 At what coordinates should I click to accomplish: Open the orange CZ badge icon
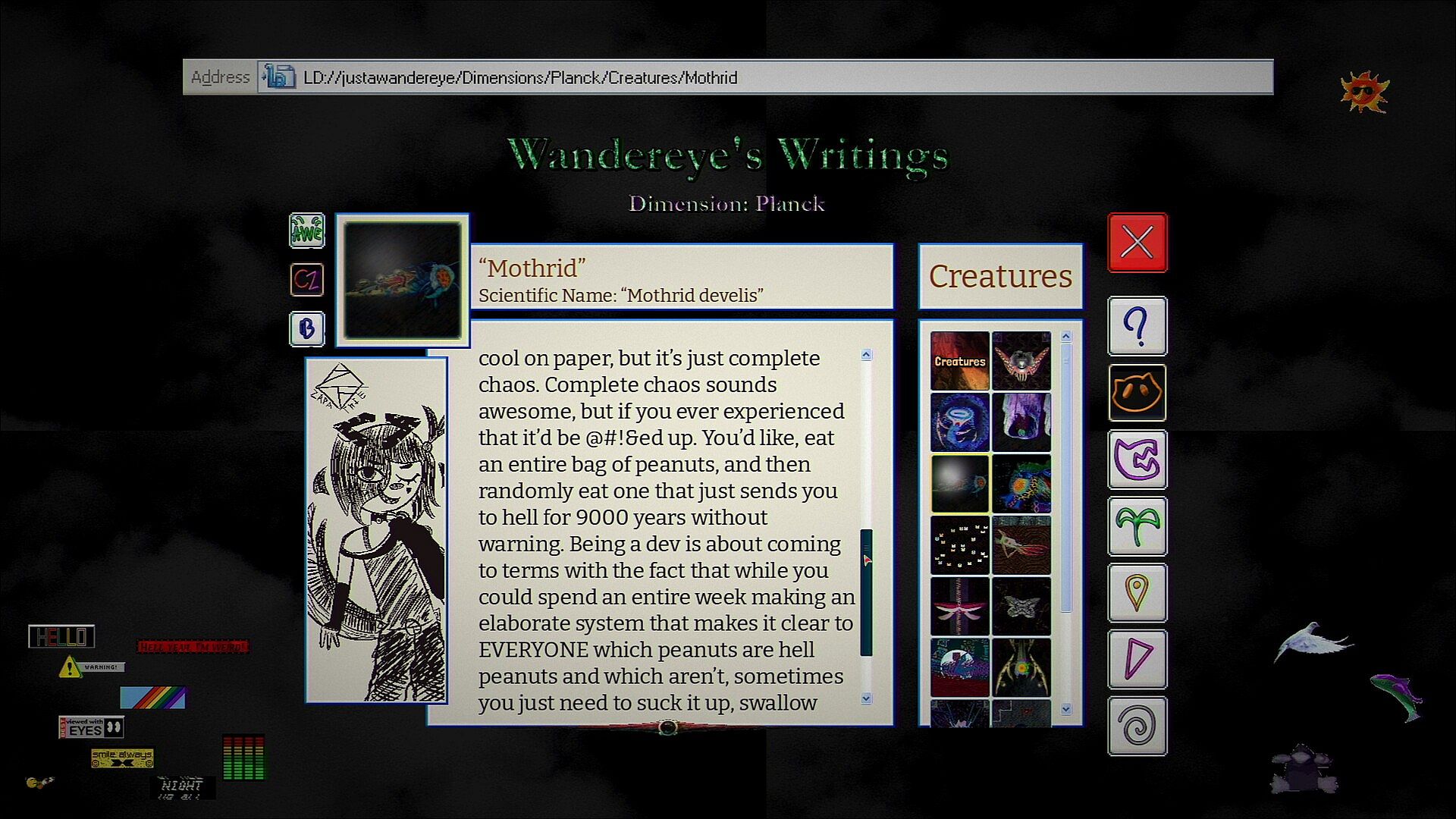pos(307,280)
